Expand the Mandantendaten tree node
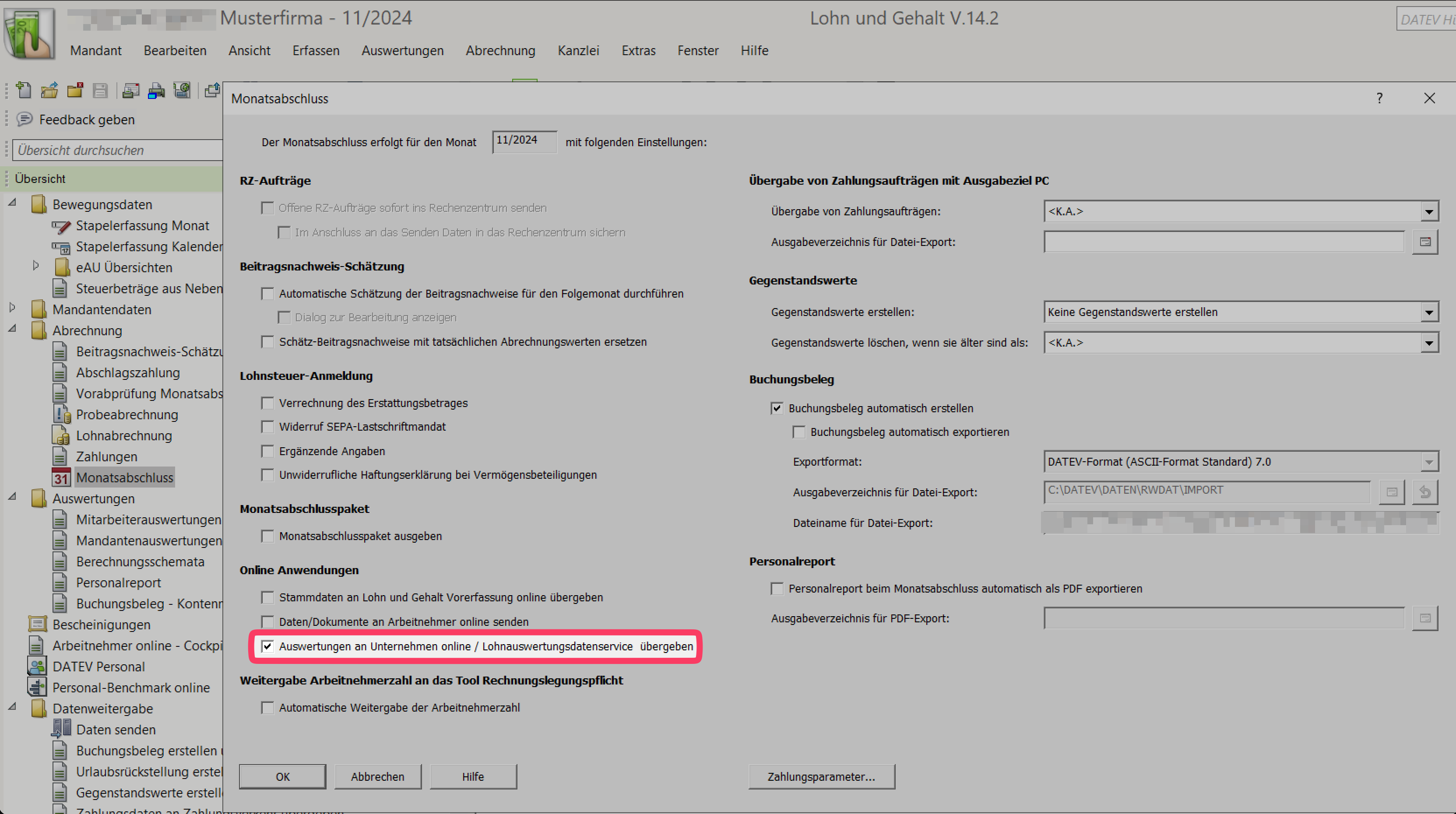Image resolution: width=1456 pixels, height=814 pixels. 12,308
